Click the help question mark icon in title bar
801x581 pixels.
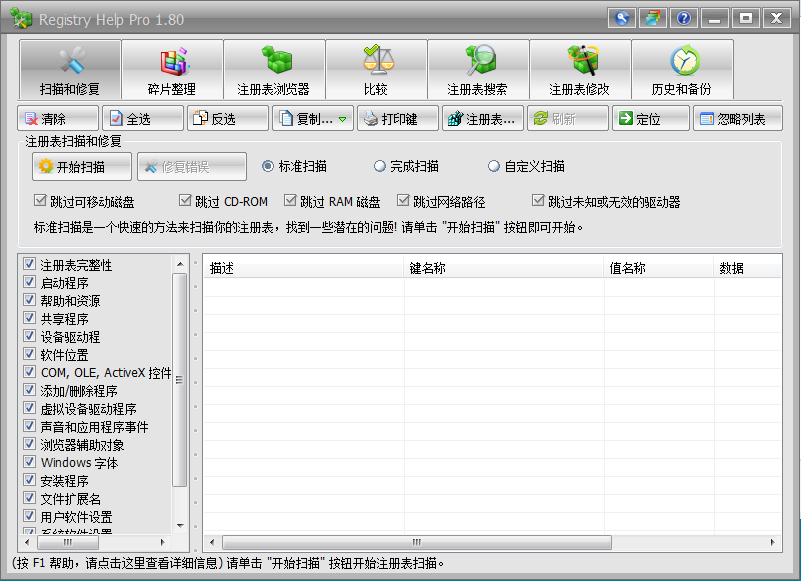(684, 18)
